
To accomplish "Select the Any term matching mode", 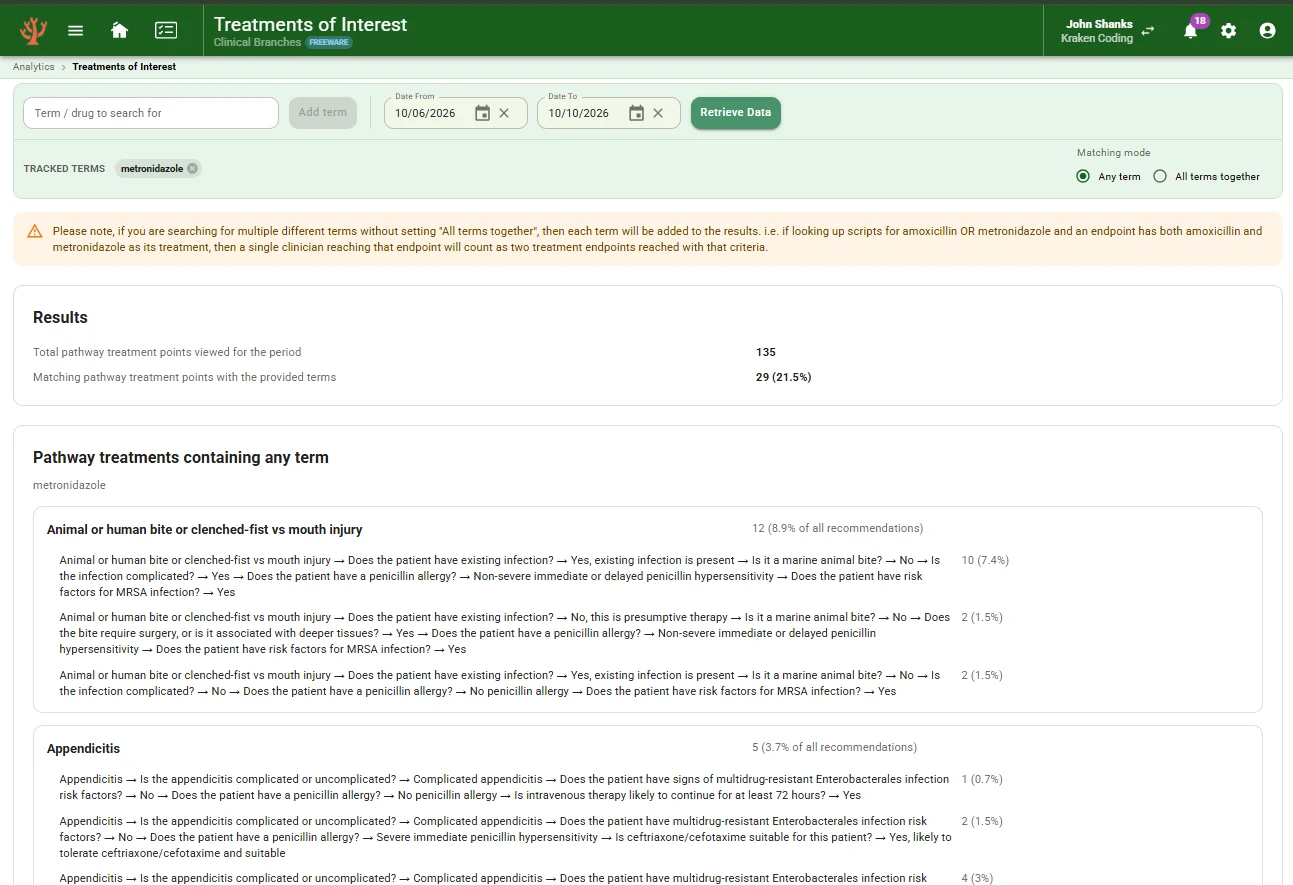I will [x=1083, y=176].
